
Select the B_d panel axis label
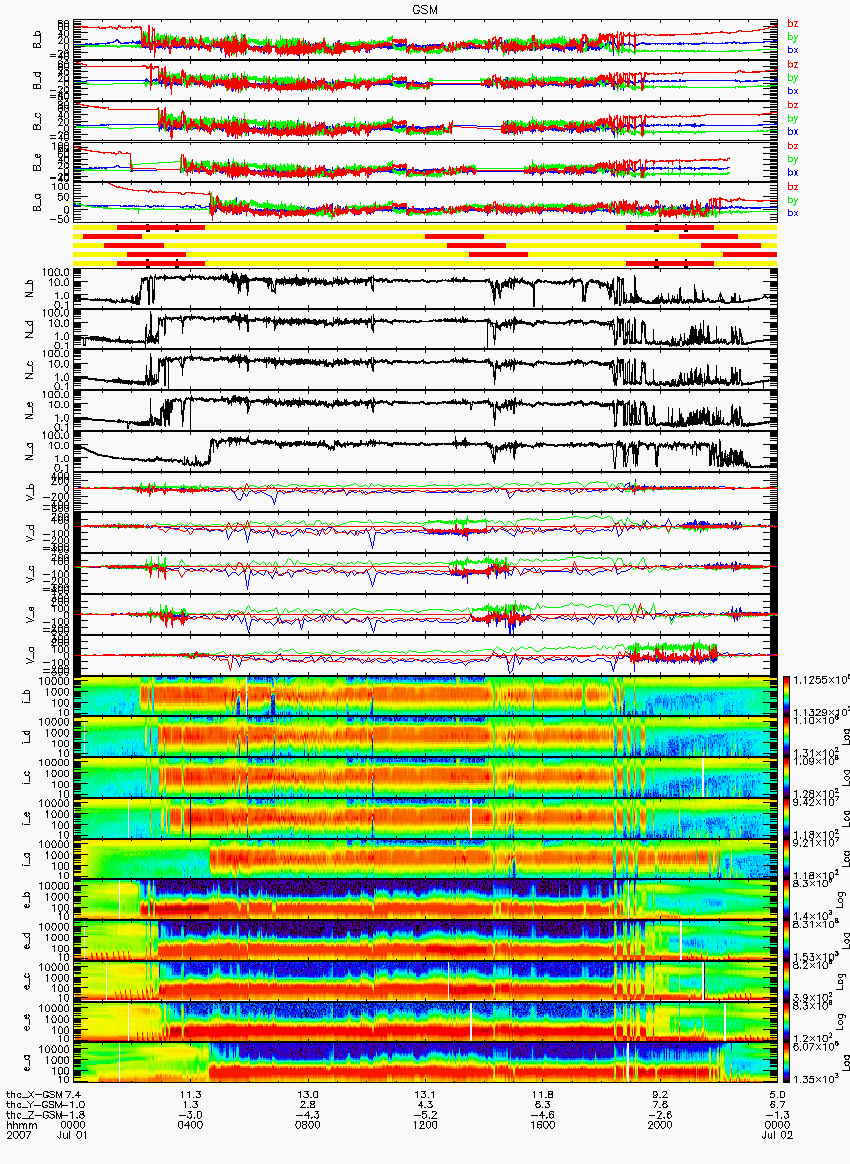click(36, 80)
